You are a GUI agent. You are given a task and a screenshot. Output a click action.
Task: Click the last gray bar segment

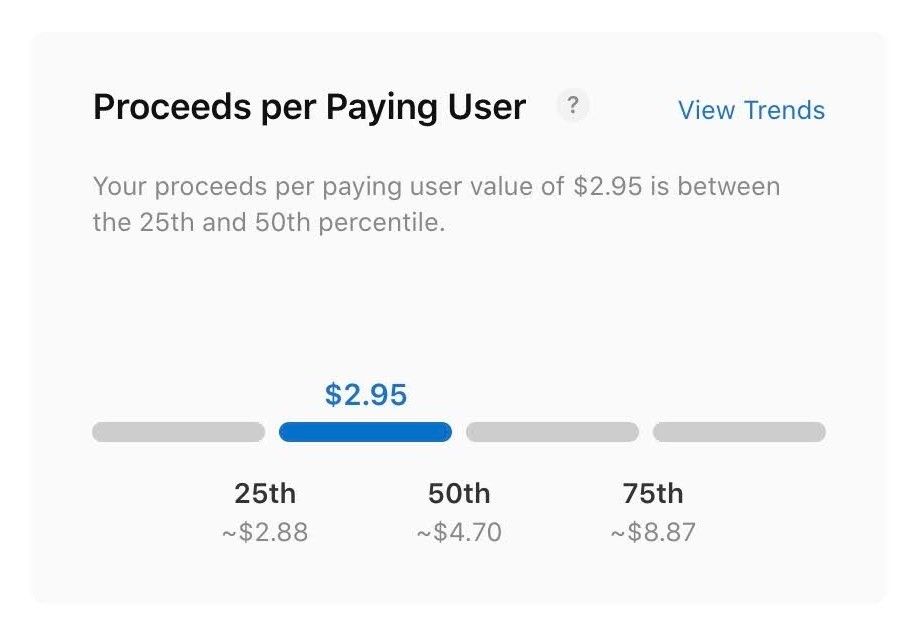tap(739, 432)
